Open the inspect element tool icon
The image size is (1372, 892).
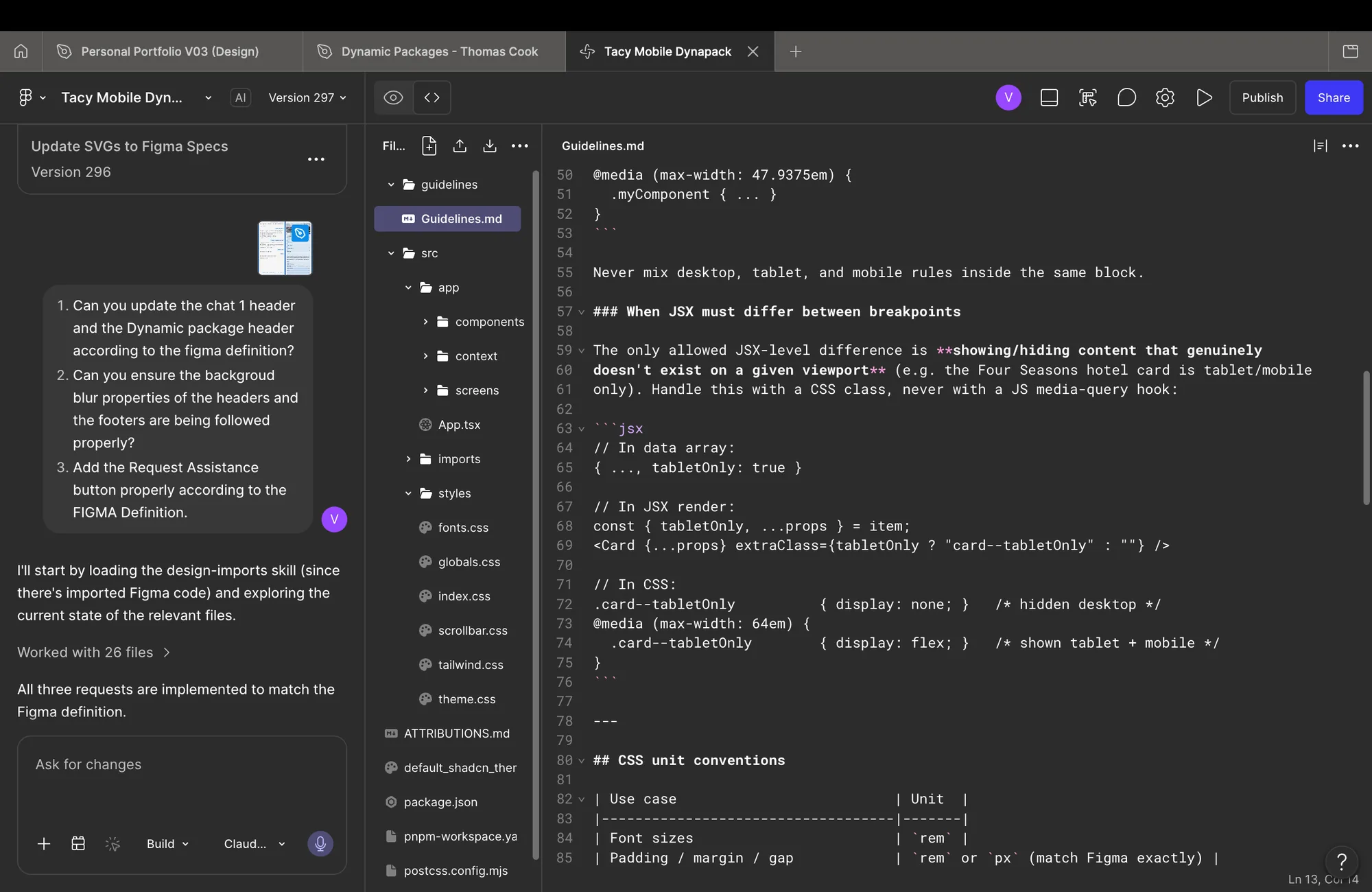pos(1087,97)
